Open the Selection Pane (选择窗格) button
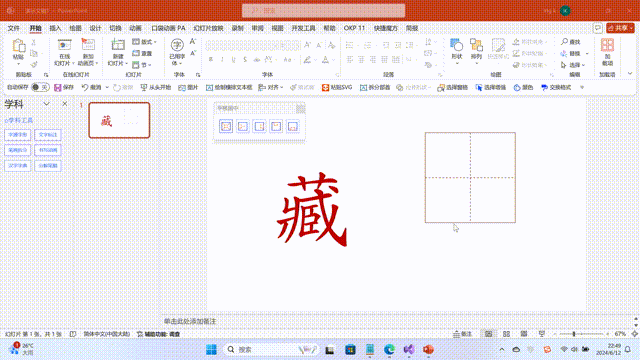Image resolution: width=640 pixels, height=360 pixels. pyautogui.click(x=452, y=87)
